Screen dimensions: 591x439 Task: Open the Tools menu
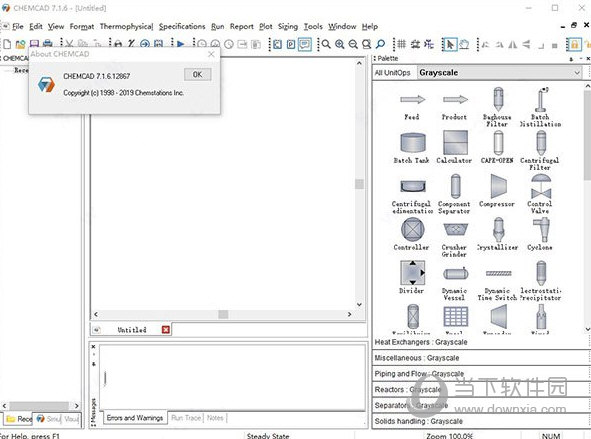pos(313,26)
